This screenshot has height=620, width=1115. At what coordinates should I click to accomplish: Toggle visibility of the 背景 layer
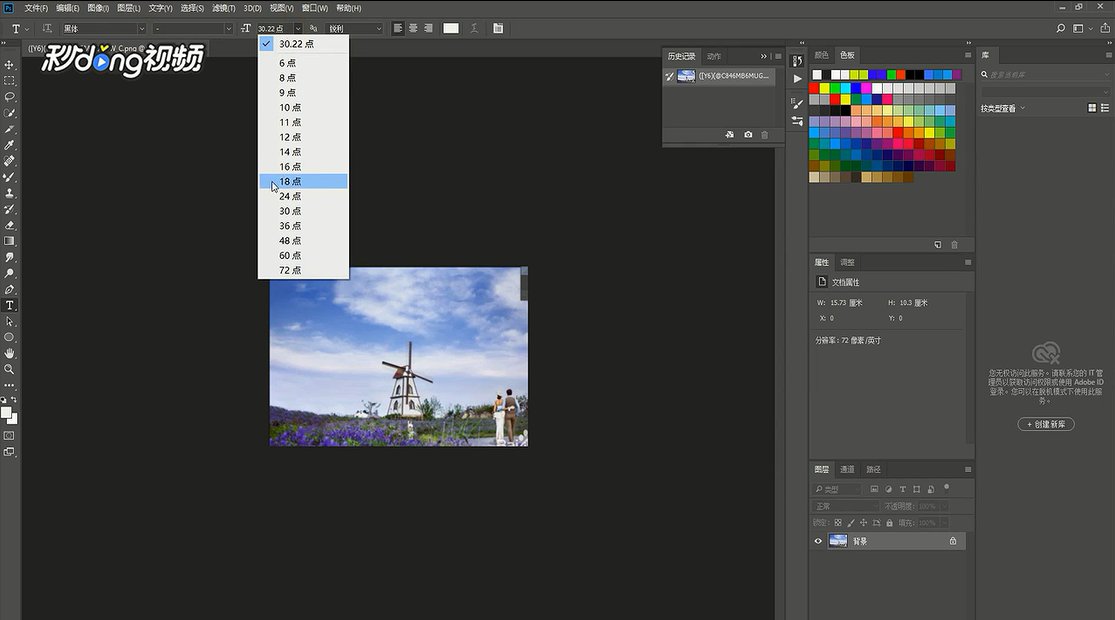[818, 541]
